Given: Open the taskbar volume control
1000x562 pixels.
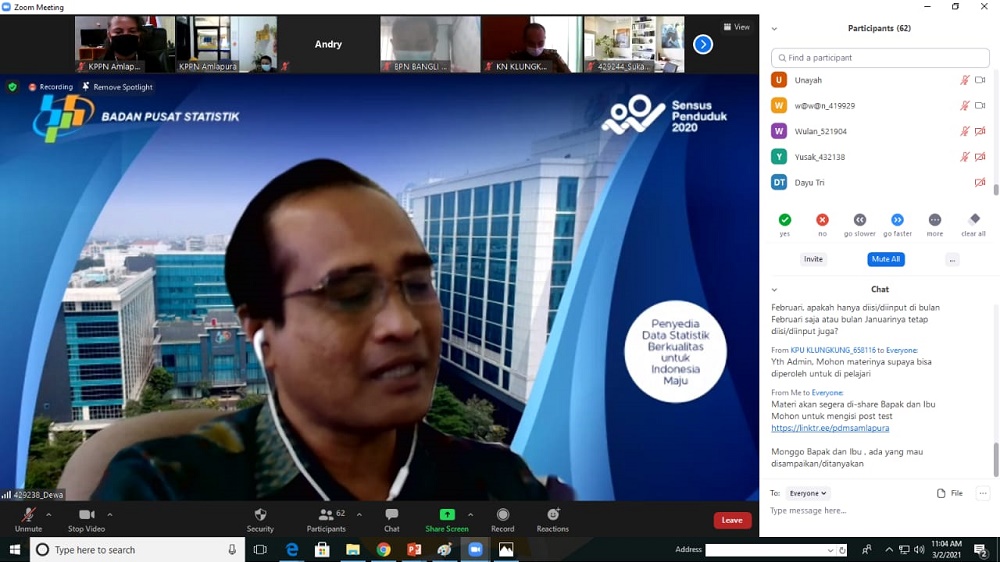Looking at the screenshot, I should (919, 549).
